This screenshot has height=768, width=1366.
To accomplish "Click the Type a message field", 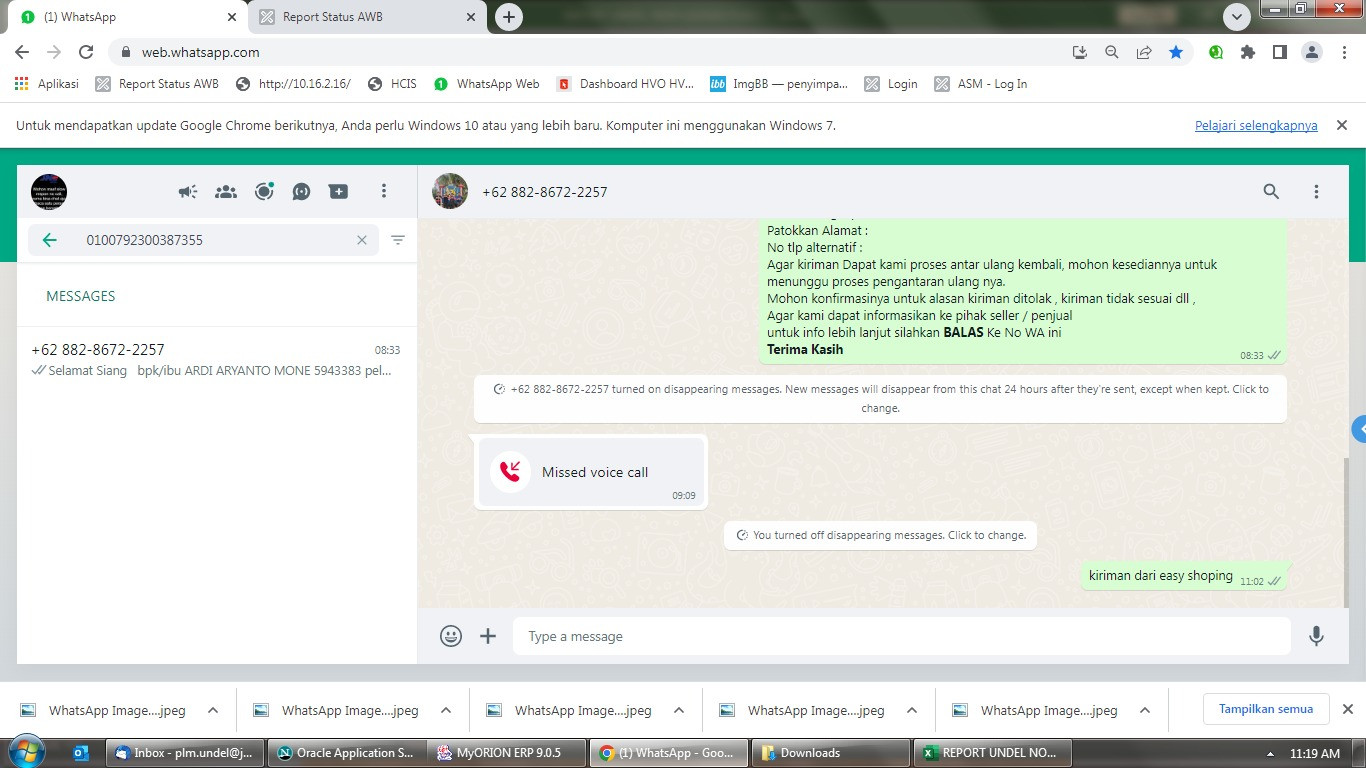I will 901,636.
